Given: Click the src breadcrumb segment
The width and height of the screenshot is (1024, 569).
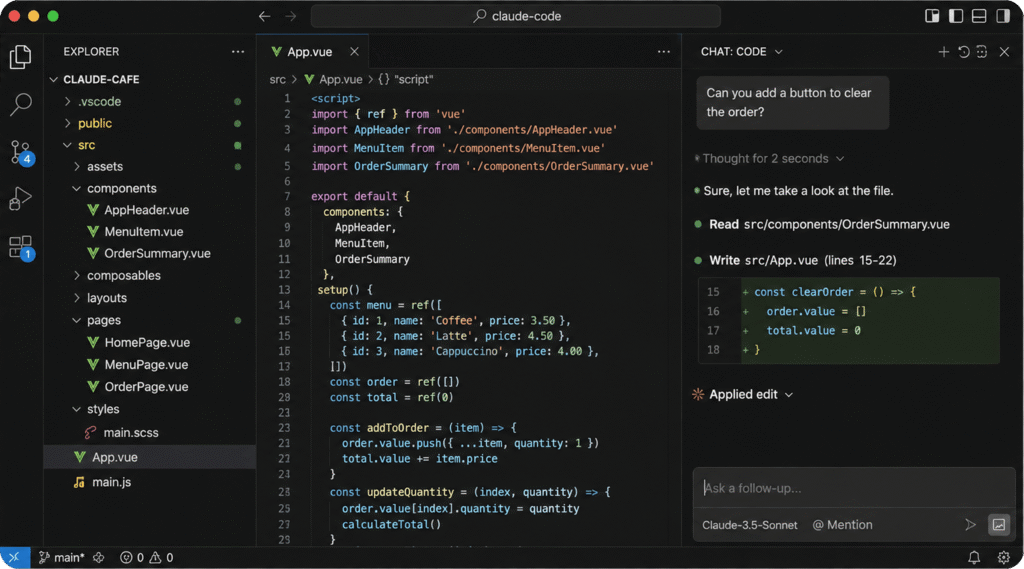Looking at the screenshot, I should [x=278, y=79].
